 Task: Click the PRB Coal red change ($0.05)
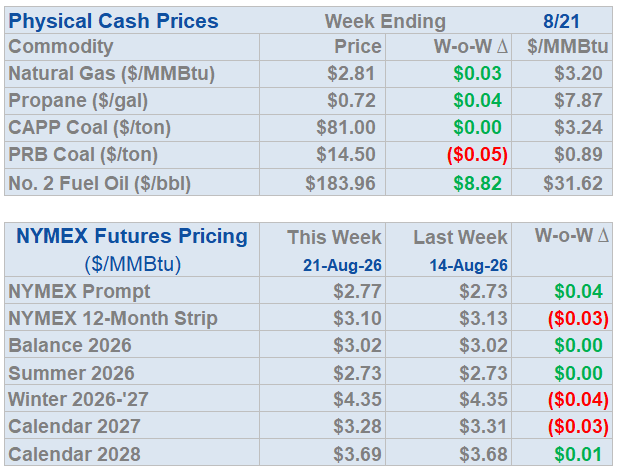[x=477, y=154]
